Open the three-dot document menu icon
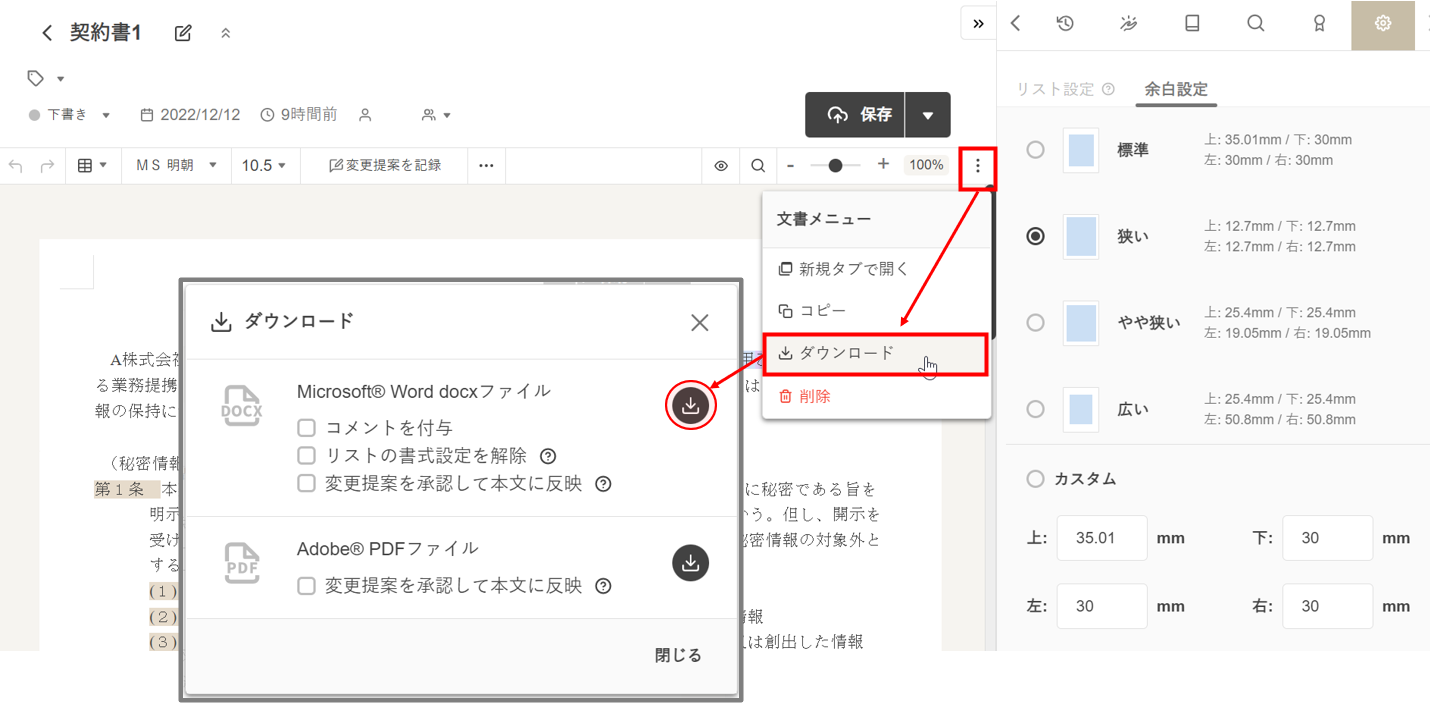1430x706 pixels. (978, 166)
